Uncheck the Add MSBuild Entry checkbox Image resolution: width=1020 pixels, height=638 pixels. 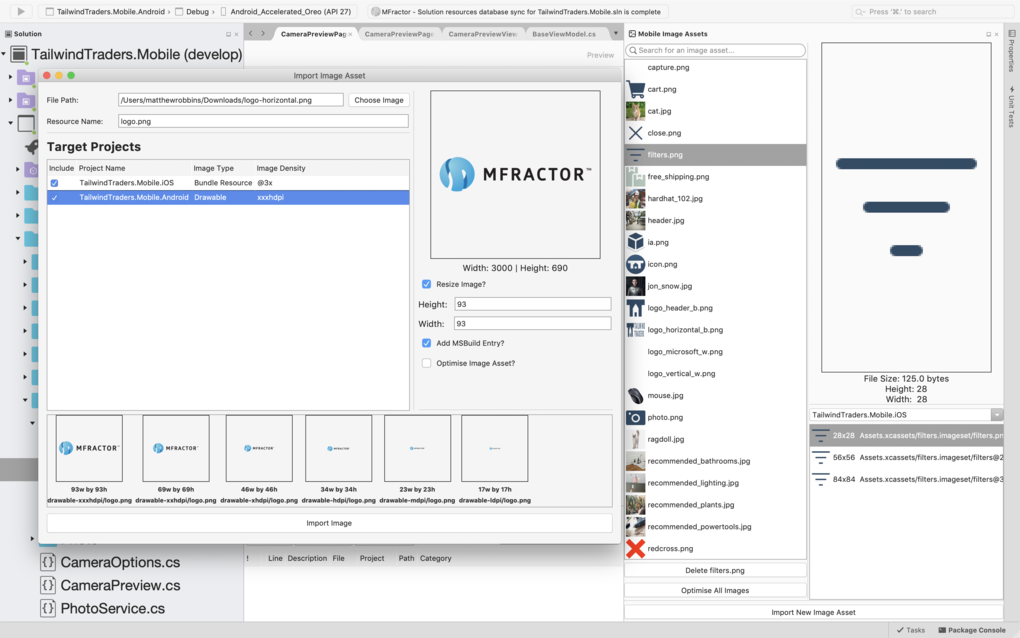pyautogui.click(x=426, y=343)
